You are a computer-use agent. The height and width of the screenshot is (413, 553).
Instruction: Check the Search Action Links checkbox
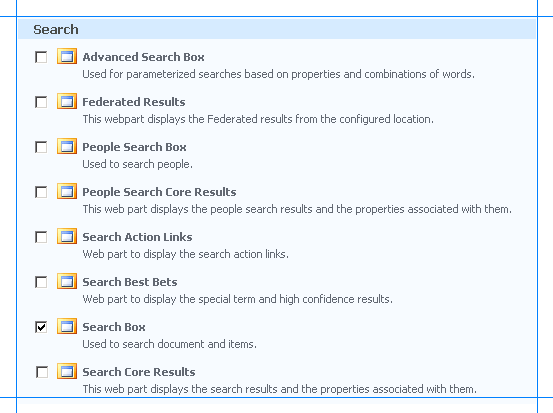41,237
